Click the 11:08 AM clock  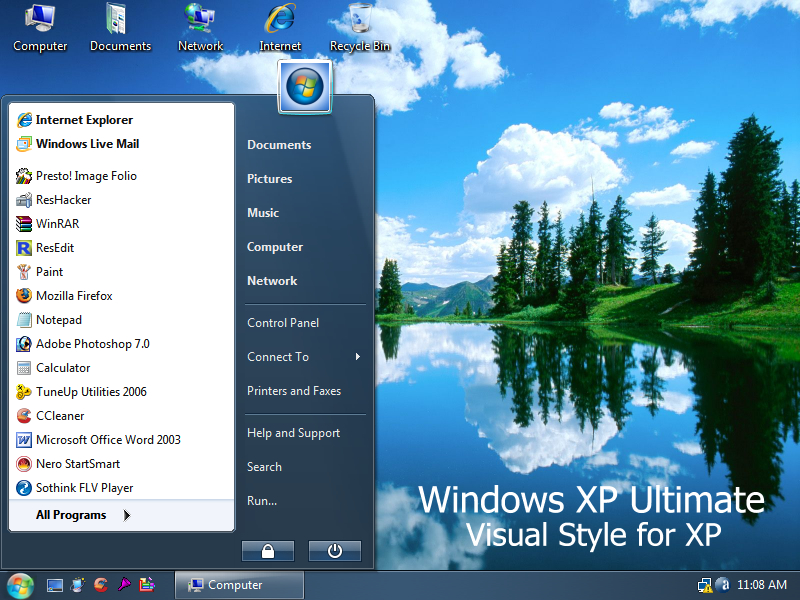click(x=762, y=585)
